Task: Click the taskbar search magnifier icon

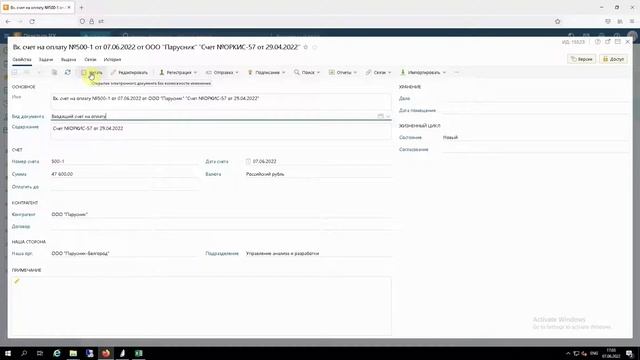Action: point(24,353)
